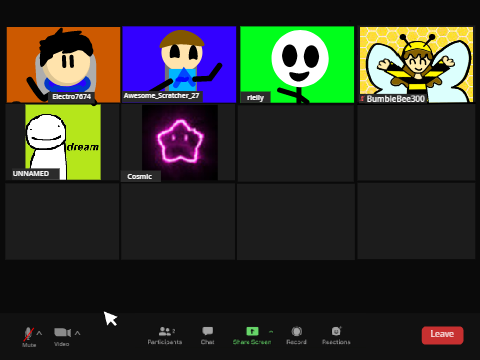Select the Awesome_Scratcher_27 video tile
This screenshot has width=480, height=360.
(179, 64)
